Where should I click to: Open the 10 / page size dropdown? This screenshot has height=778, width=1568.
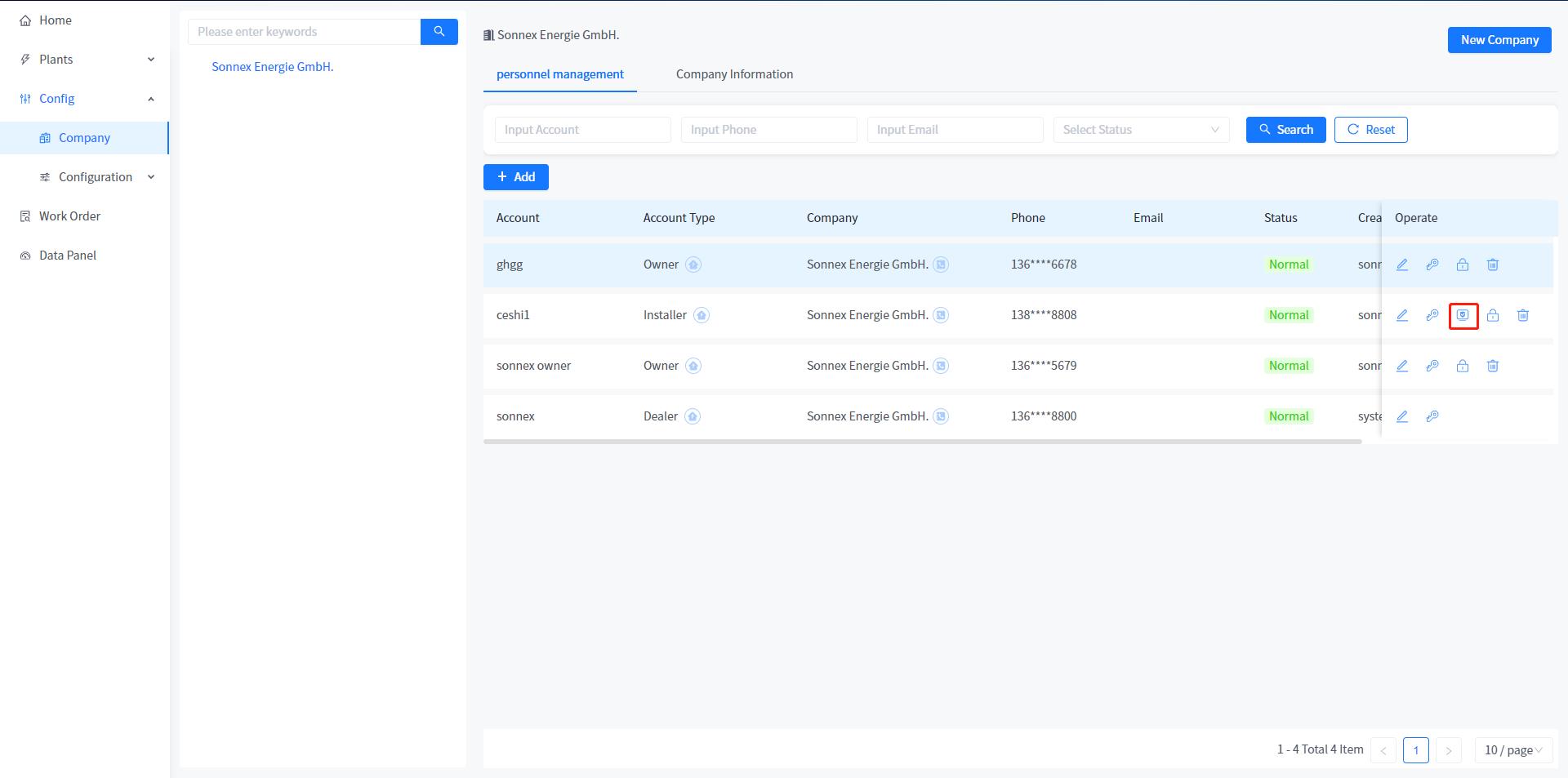1513,750
